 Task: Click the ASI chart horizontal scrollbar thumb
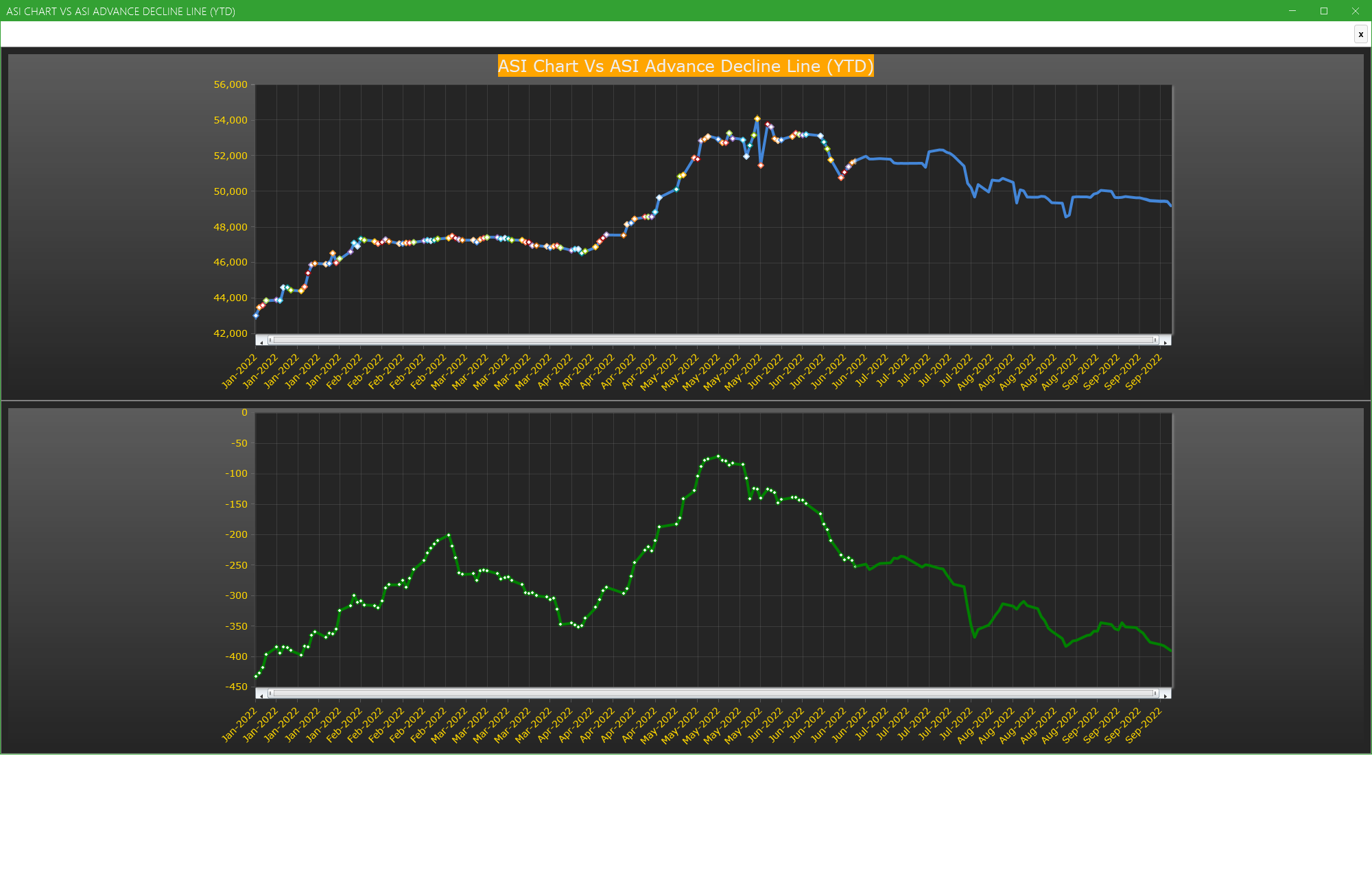pyautogui.click(x=713, y=340)
